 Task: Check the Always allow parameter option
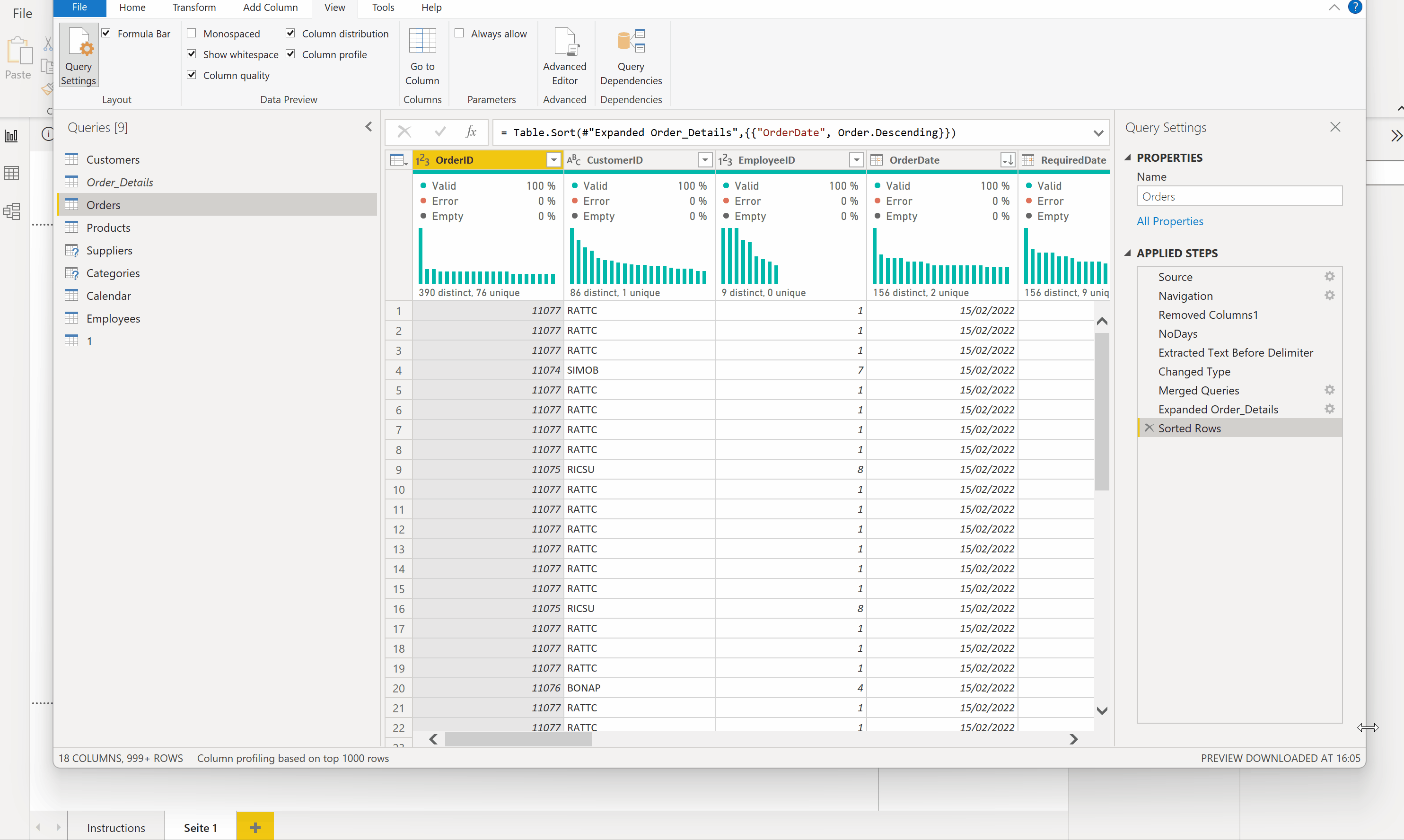pos(459,33)
